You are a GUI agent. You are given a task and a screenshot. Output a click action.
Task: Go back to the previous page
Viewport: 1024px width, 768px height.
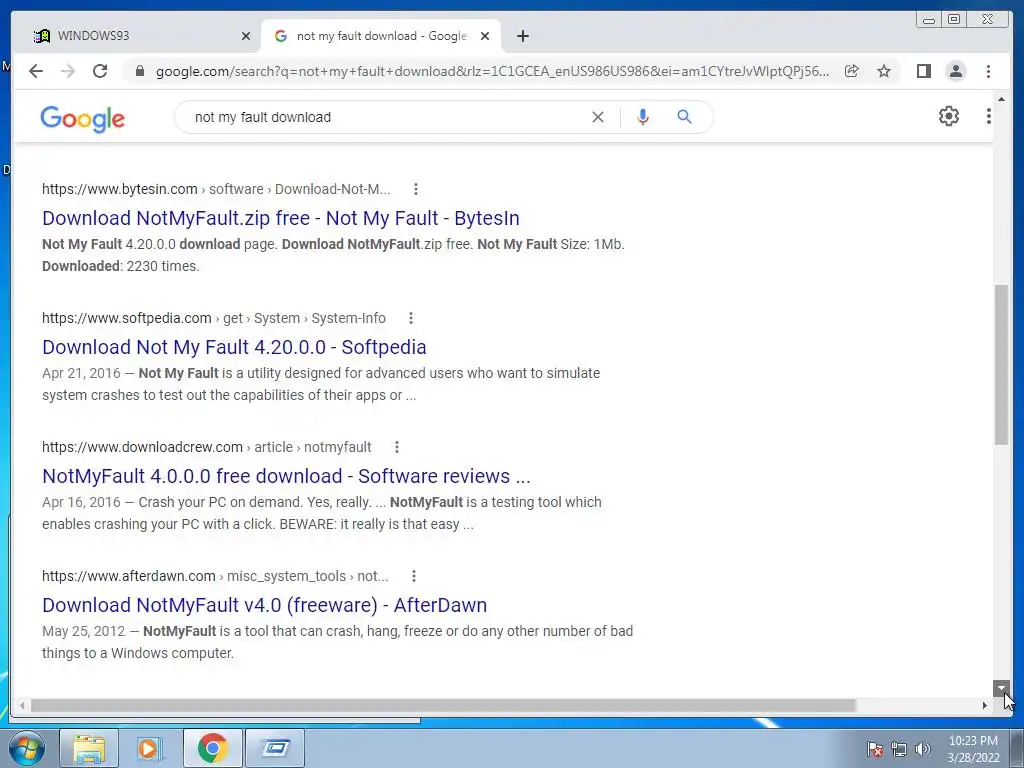(36, 71)
